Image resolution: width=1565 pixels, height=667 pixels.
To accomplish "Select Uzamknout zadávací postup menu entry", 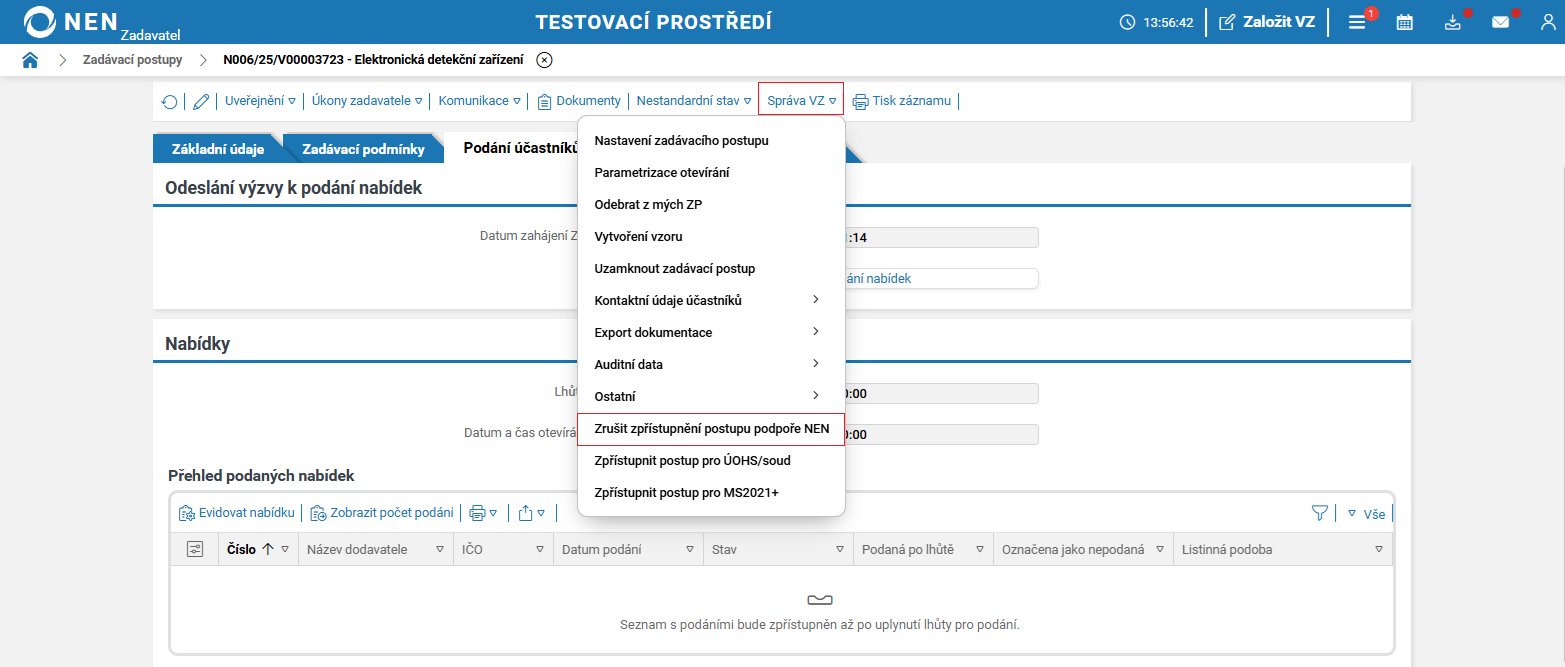I will click(675, 268).
